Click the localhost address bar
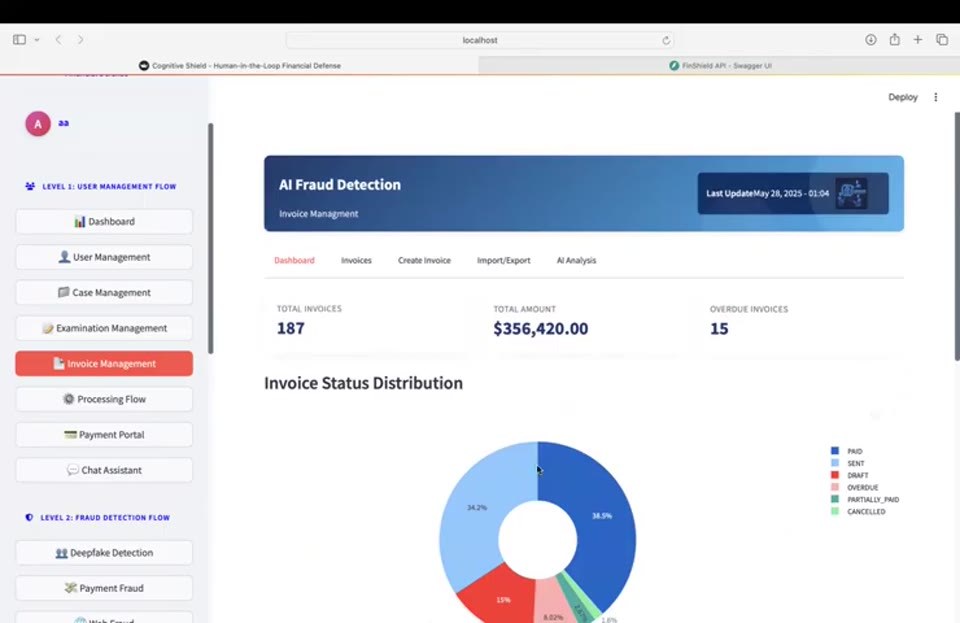The height and width of the screenshot is (623, 960). point(480,40)
